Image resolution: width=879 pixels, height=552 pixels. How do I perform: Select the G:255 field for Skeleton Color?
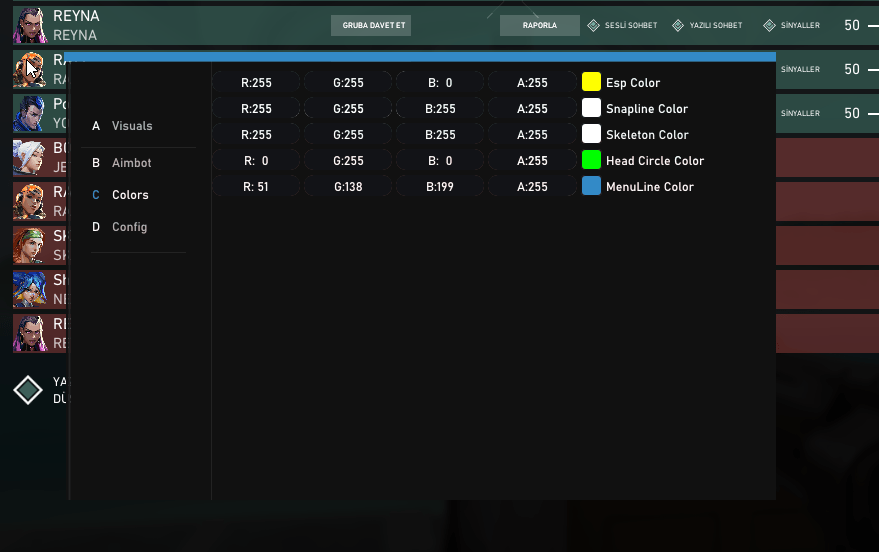click(x=348, y=134)
